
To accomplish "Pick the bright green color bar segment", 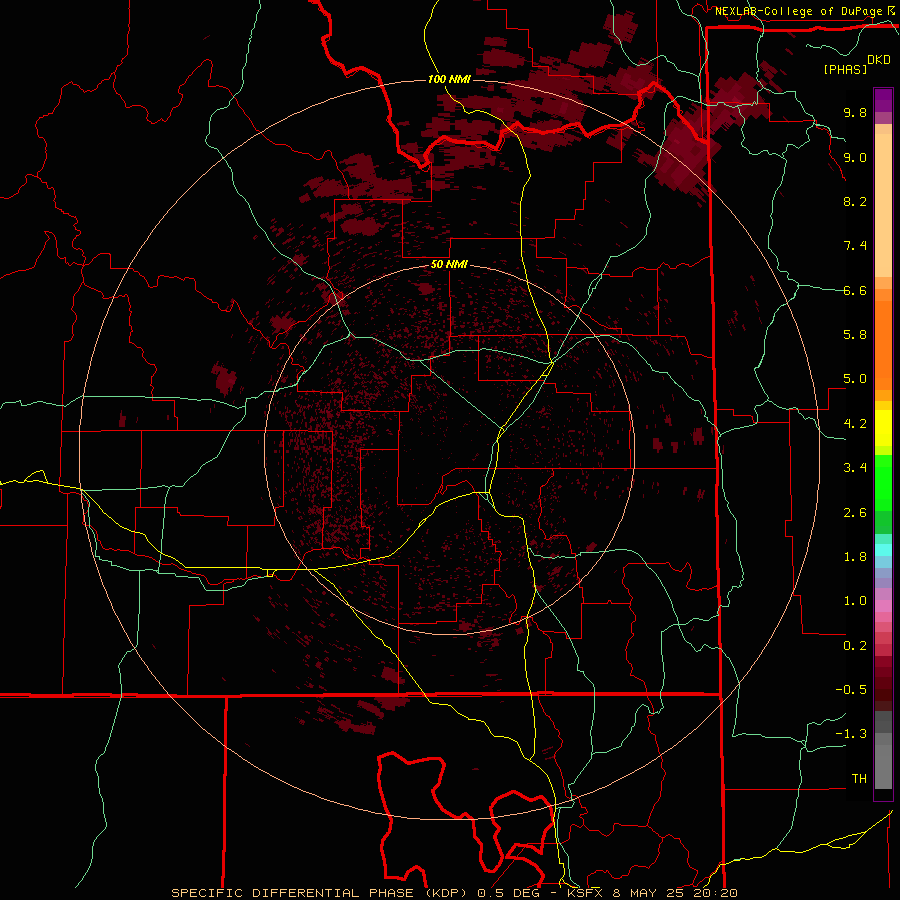I will tap(883, 483).
